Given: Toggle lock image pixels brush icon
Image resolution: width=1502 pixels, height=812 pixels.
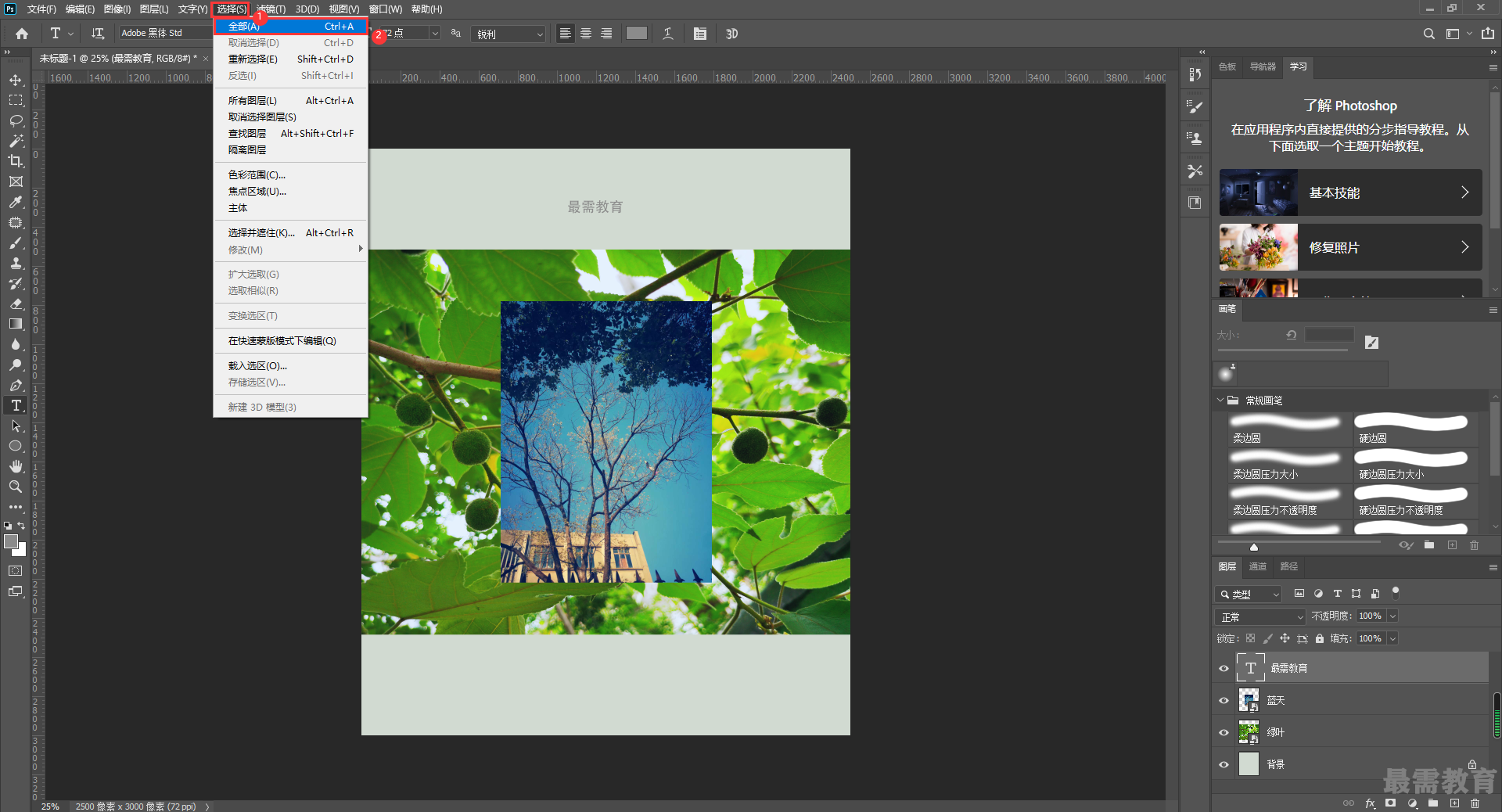Looking at the screenshot, I should click(1268, 638).
